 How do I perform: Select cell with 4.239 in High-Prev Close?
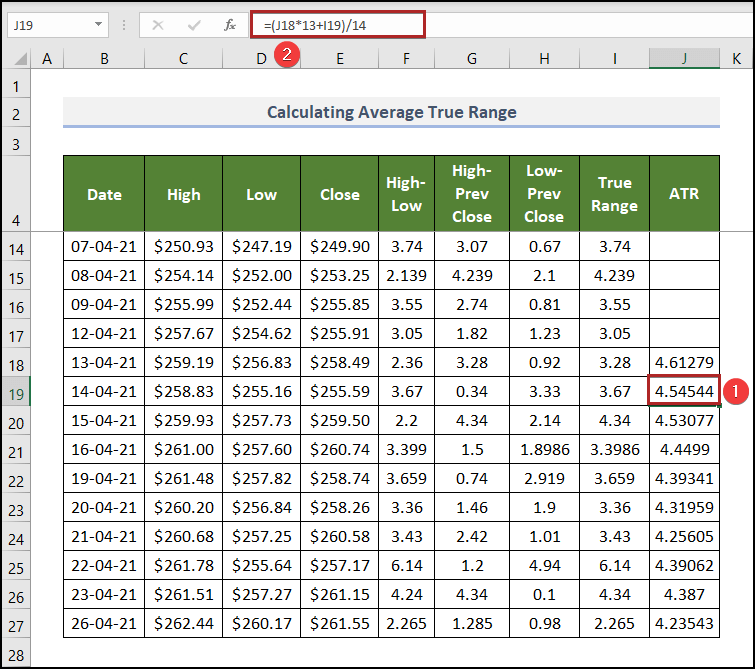(472, 275)
